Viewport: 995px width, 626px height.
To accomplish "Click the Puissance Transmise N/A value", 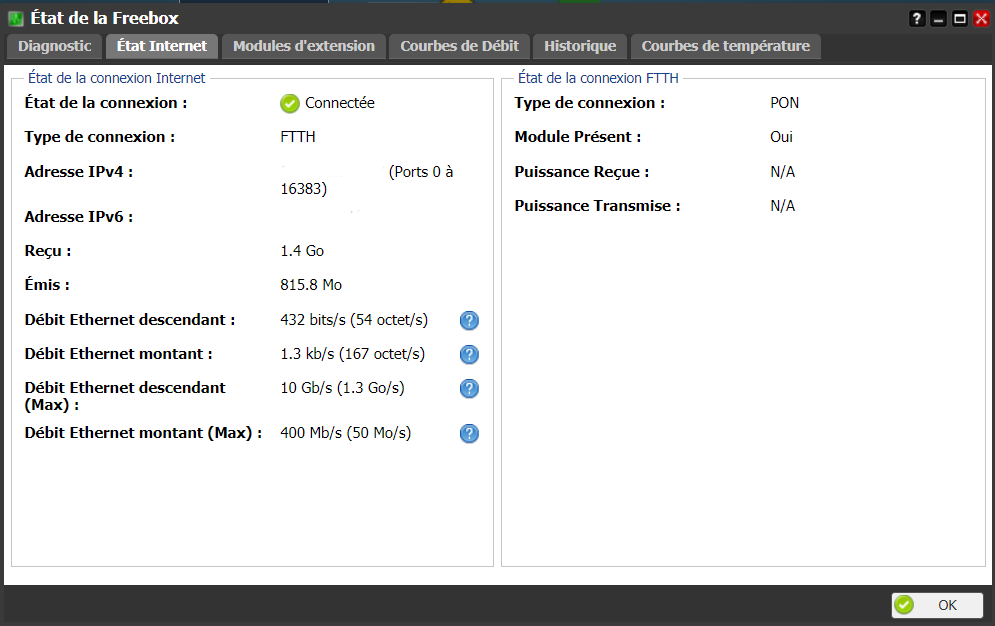I will pos(782,206).
